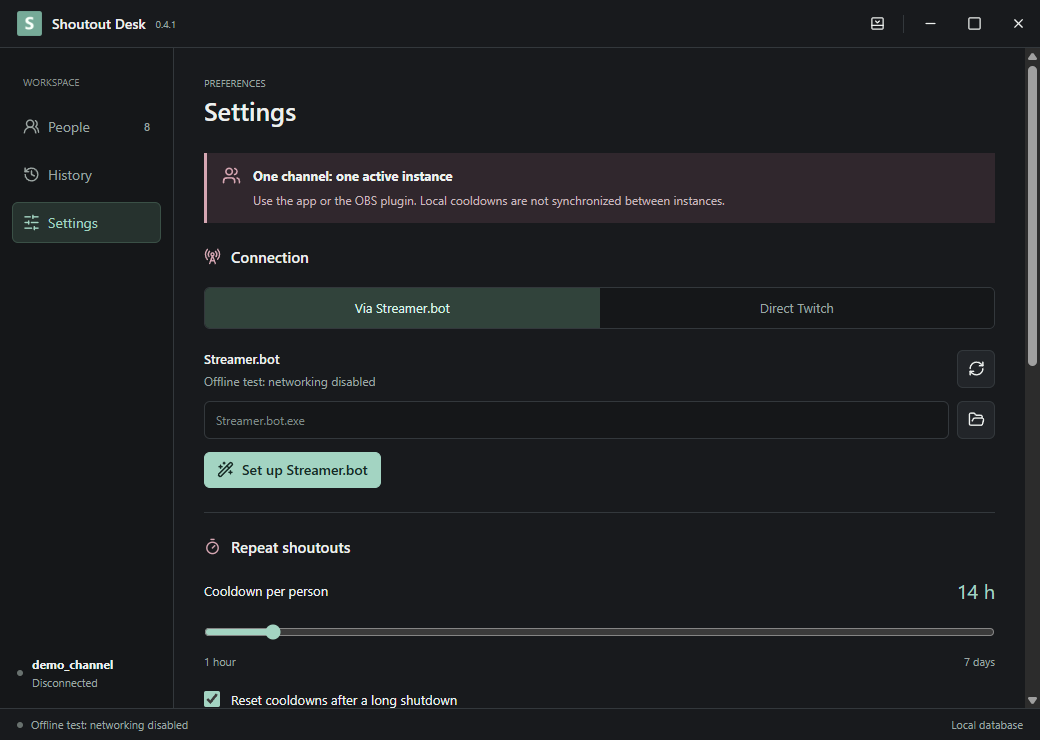Click the '7 days' slider maximum label
The width and height of the screenshot is (1040, 740).
[x=979, y=662]
